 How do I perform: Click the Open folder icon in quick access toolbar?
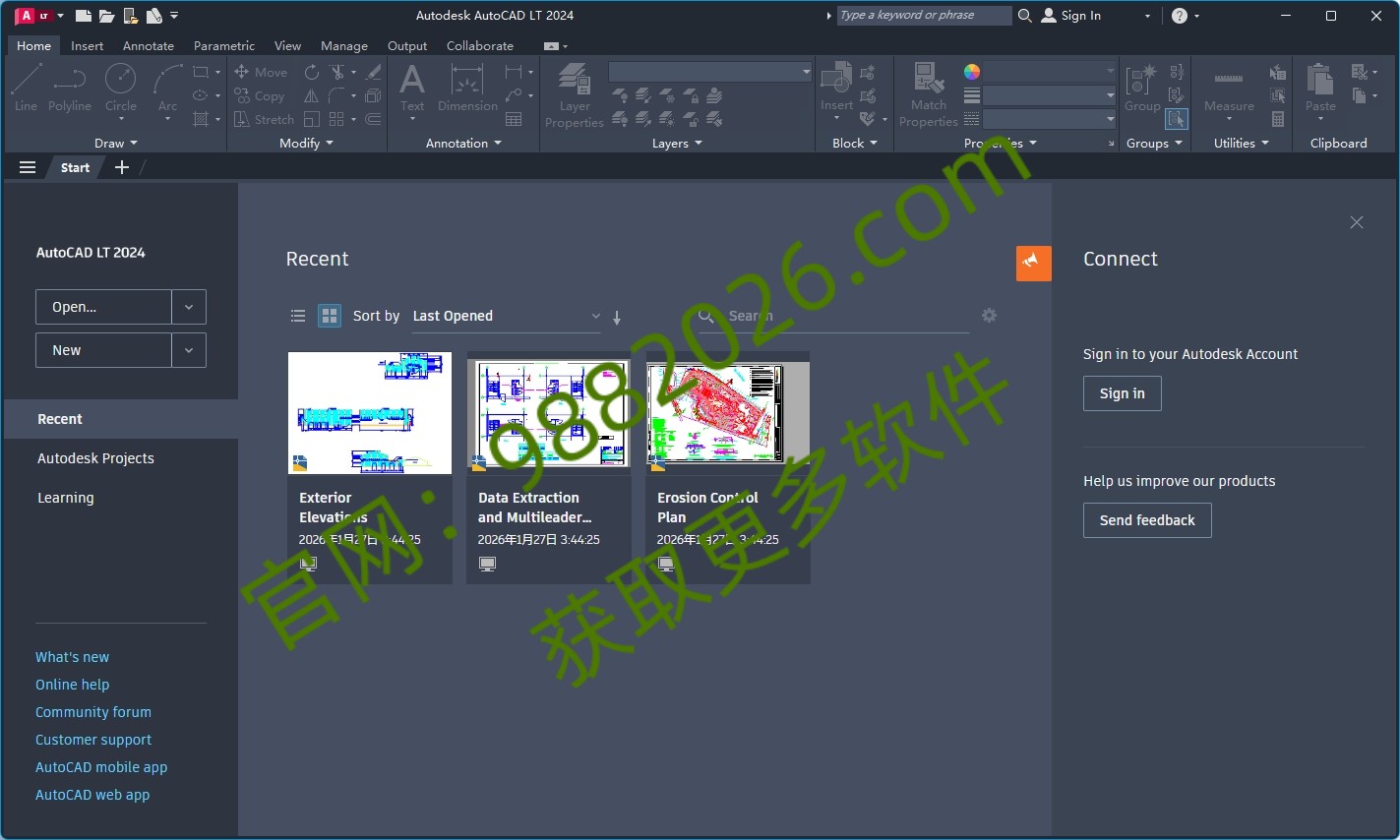coord(106,15)
